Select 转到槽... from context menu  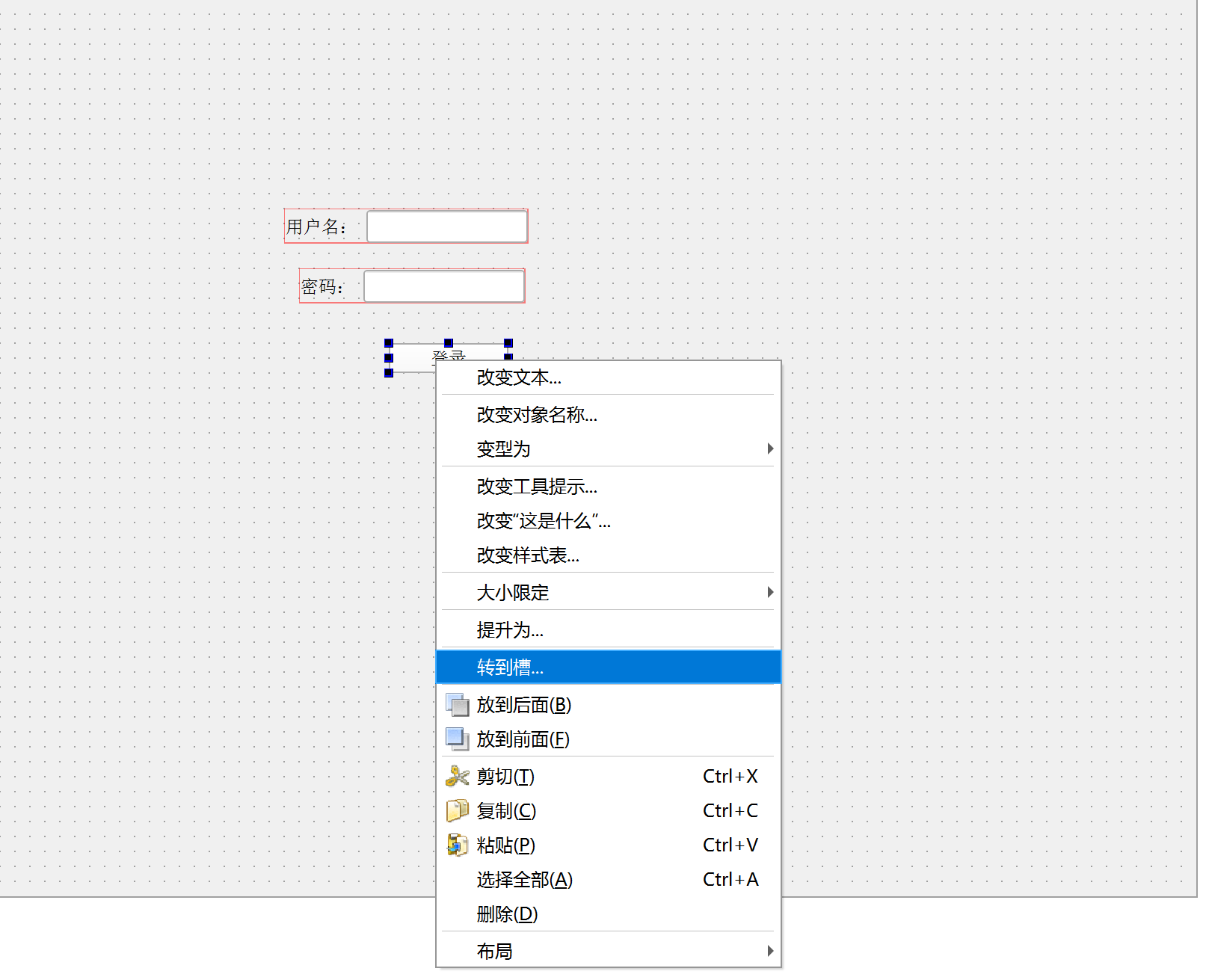[510, 667]
